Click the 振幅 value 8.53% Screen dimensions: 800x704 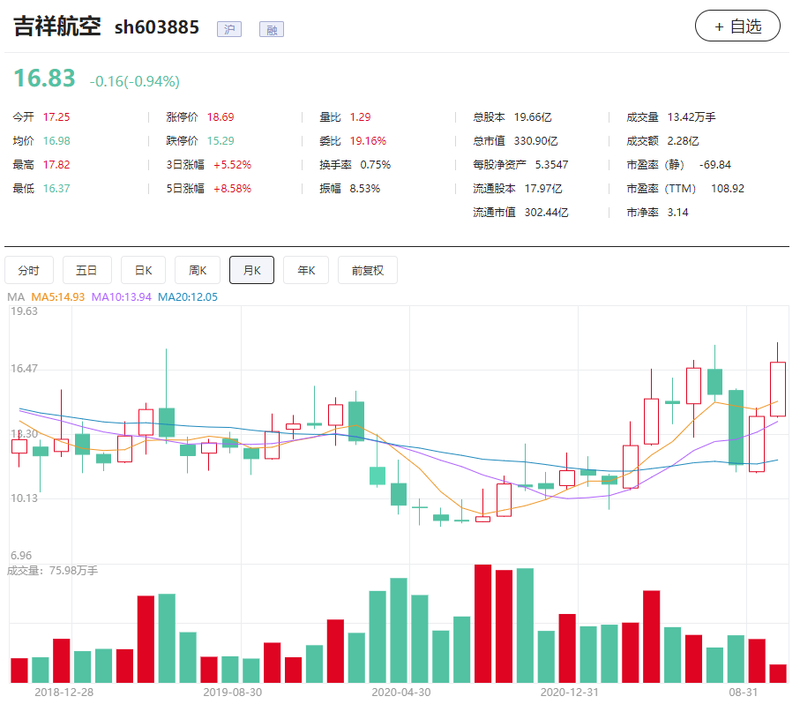point(365,189)
